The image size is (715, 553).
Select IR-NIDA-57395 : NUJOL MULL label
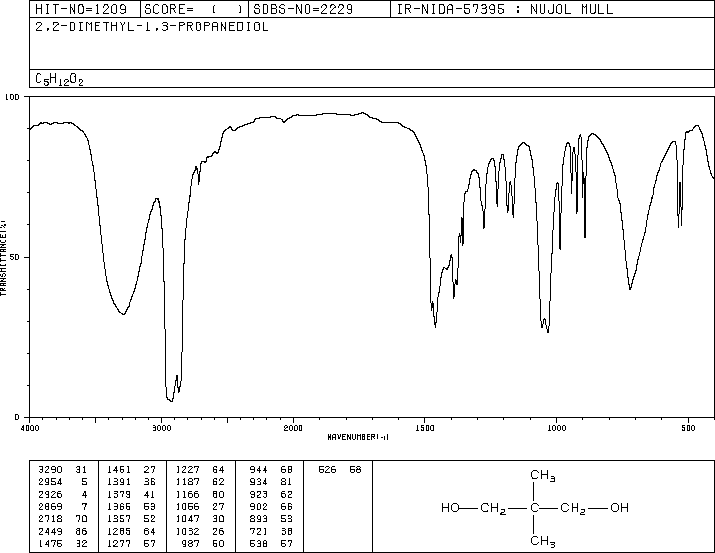pyautogui.click(x=505, y=9)
